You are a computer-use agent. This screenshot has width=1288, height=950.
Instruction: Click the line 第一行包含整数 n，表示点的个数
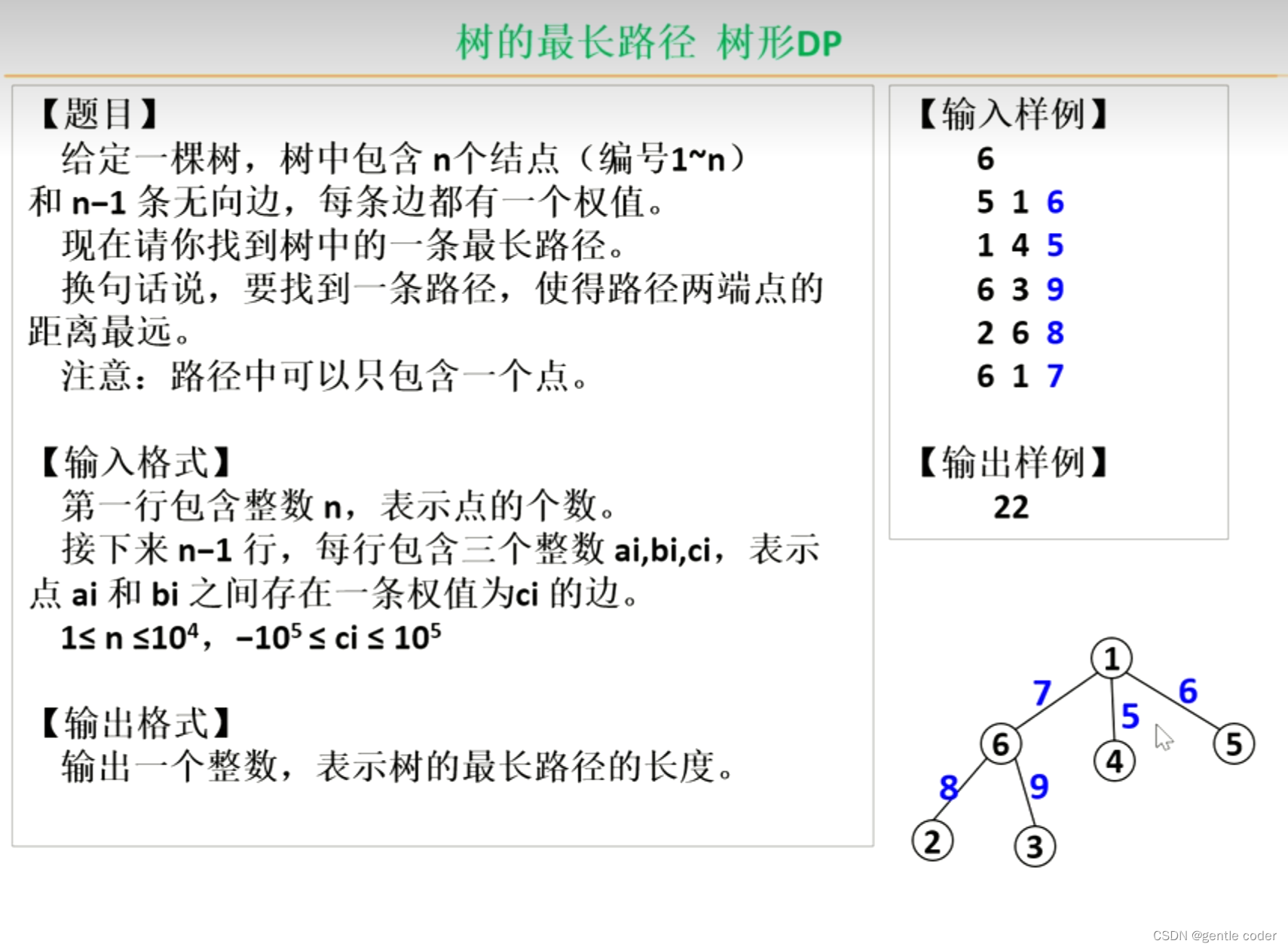[338, 506]
